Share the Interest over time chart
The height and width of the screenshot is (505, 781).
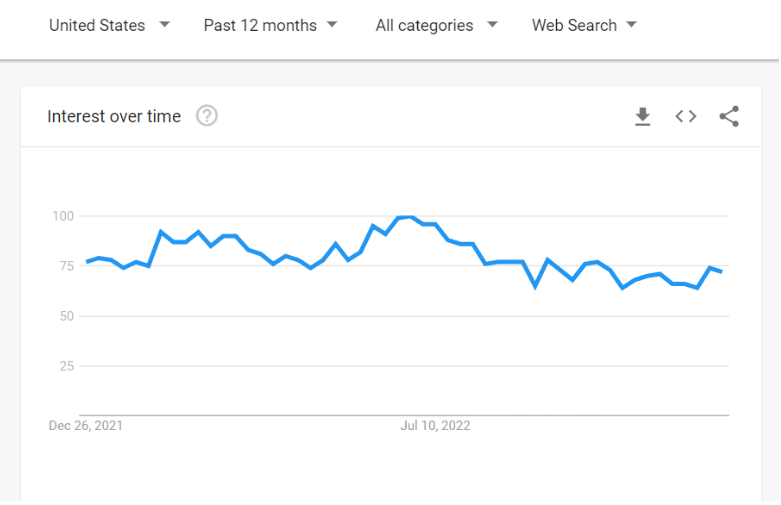(729, 117)
